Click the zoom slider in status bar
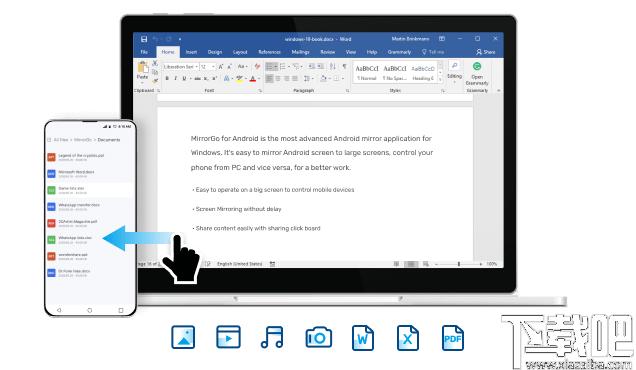Image resolution: width=636 pixels, height=370 pixels. click(459, 264)
